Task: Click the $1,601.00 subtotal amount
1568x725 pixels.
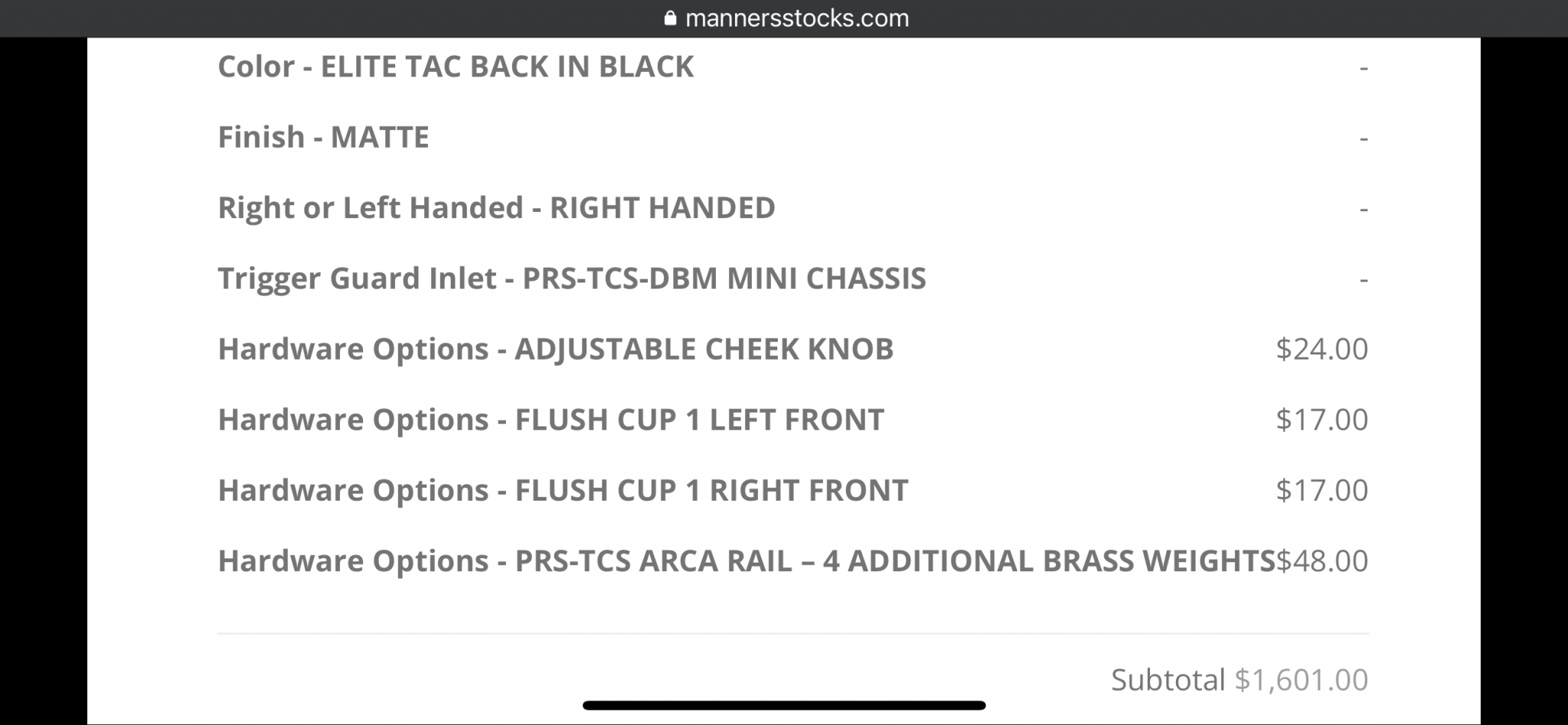Action: (1301, 680)
